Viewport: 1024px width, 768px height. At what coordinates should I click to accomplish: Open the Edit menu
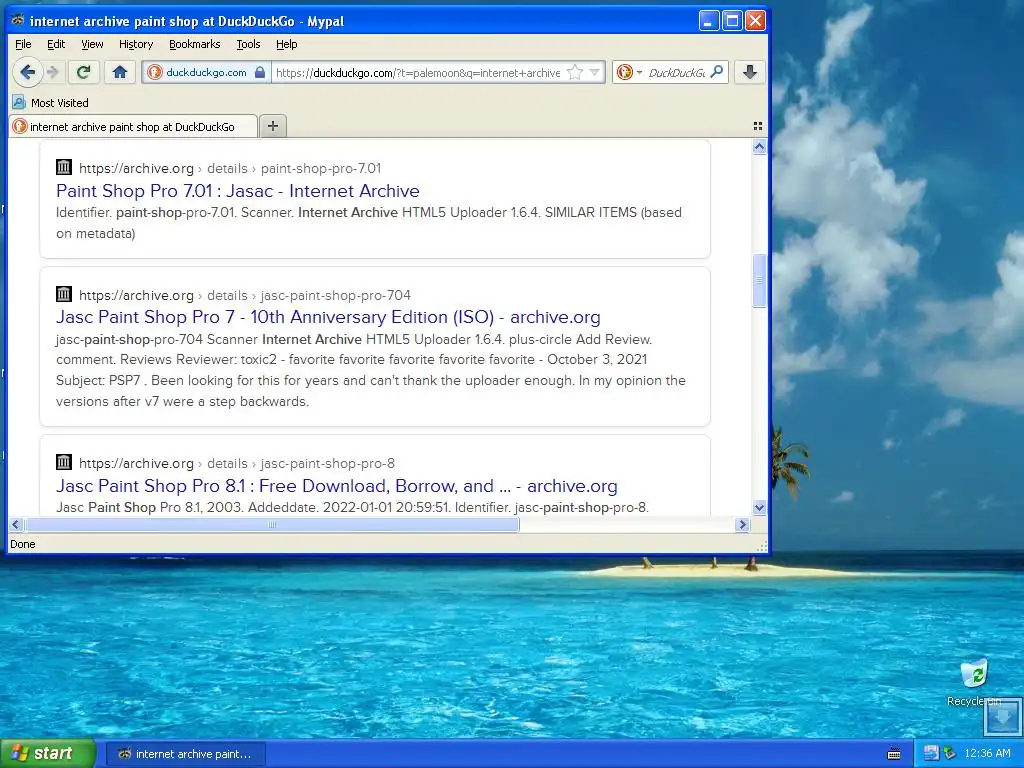[56, 44]
